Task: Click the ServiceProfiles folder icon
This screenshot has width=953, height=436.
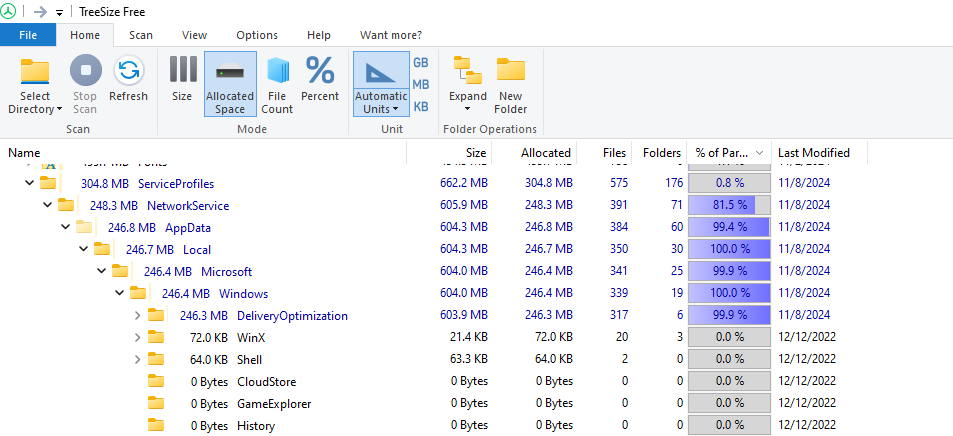Action: (48, 182)
